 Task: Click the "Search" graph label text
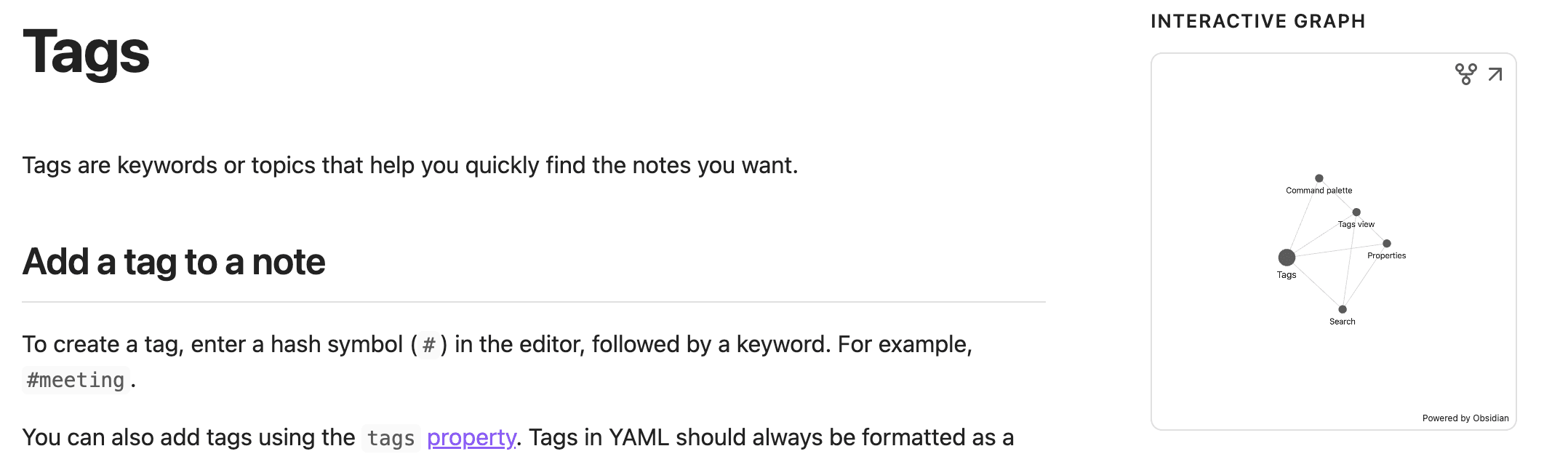(x=1343, y=322)
